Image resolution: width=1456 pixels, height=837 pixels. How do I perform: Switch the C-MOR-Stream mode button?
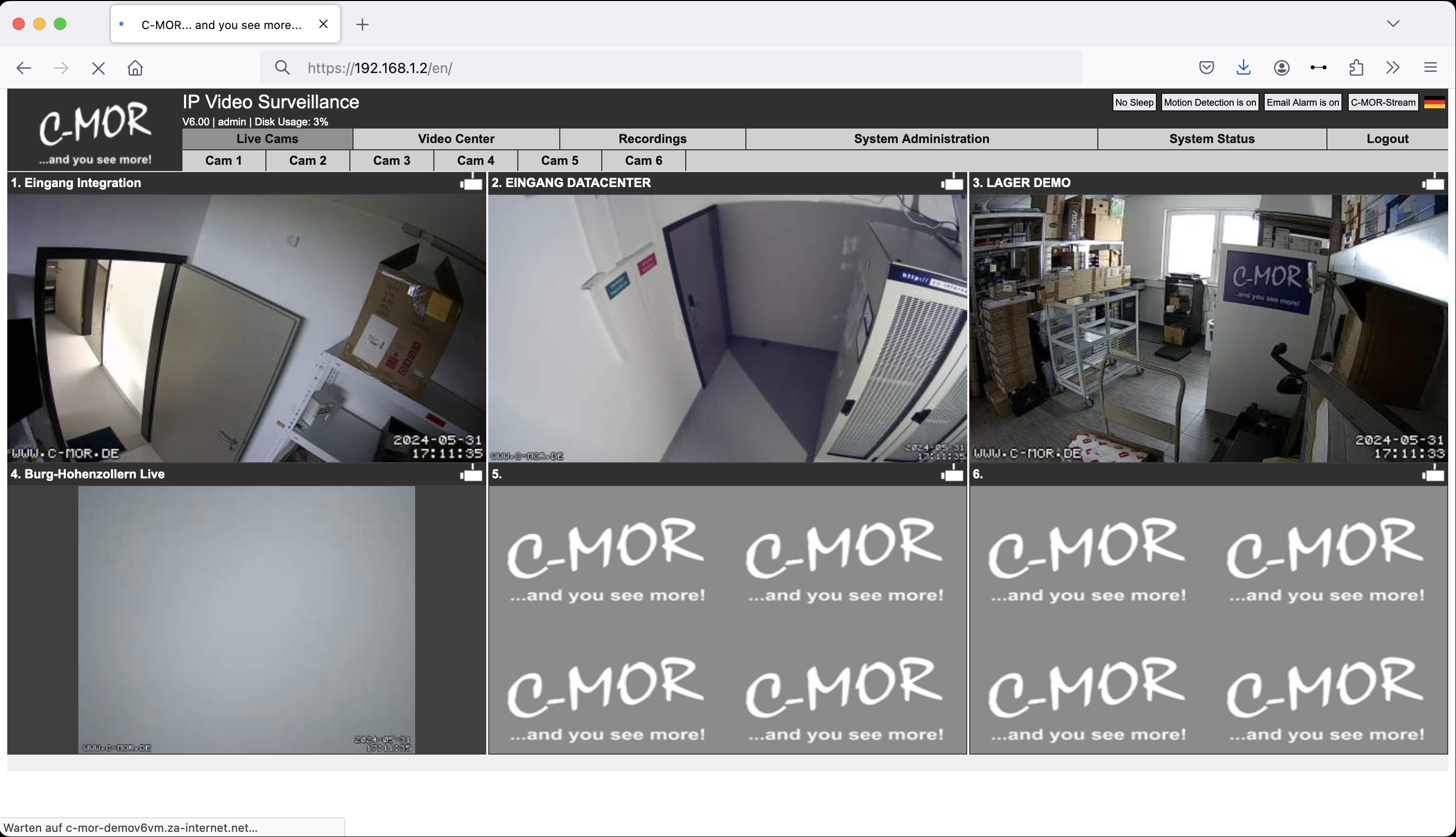(1383, 102)
